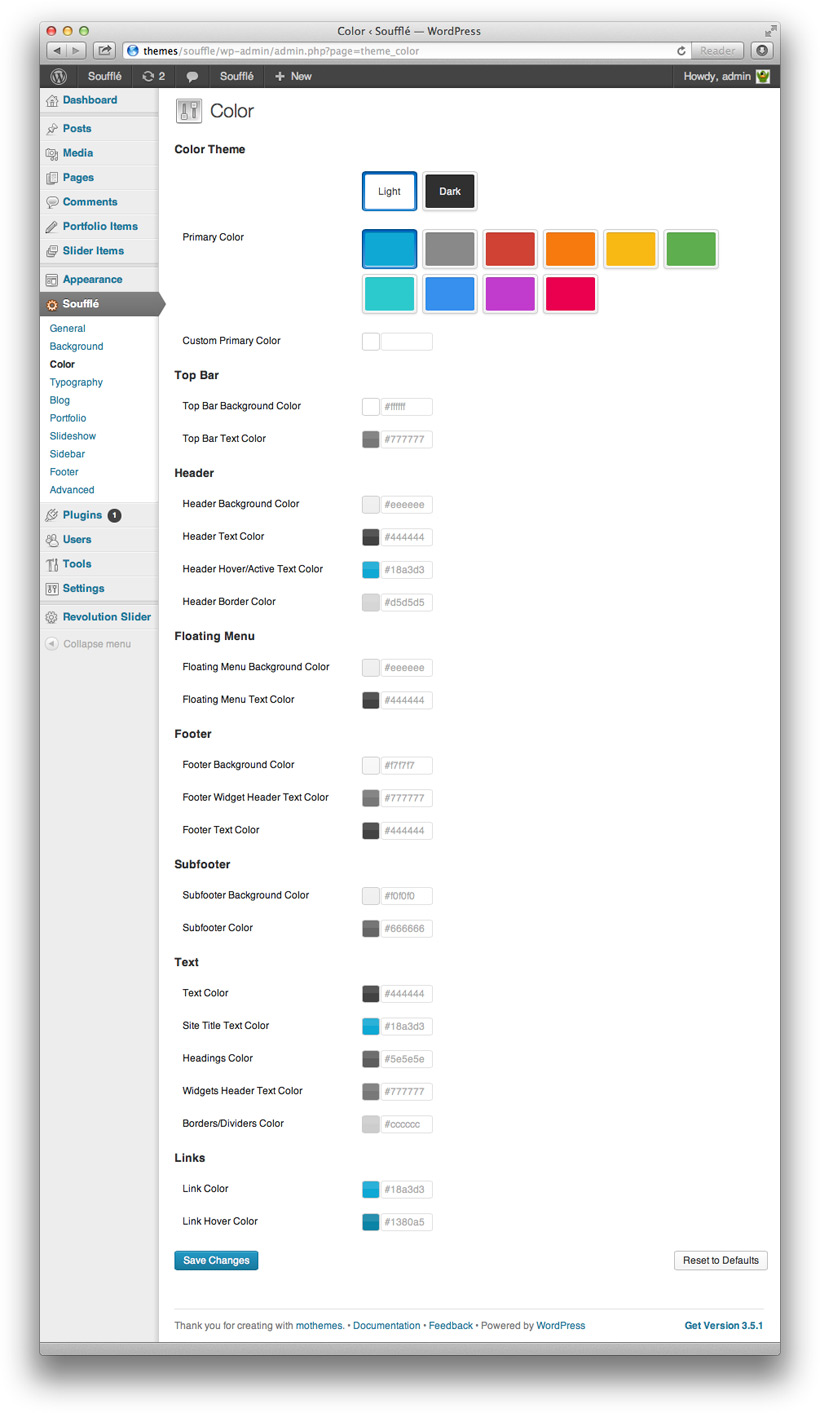Switch to the Dark color theme option
820x1413 pixels.
450,191
